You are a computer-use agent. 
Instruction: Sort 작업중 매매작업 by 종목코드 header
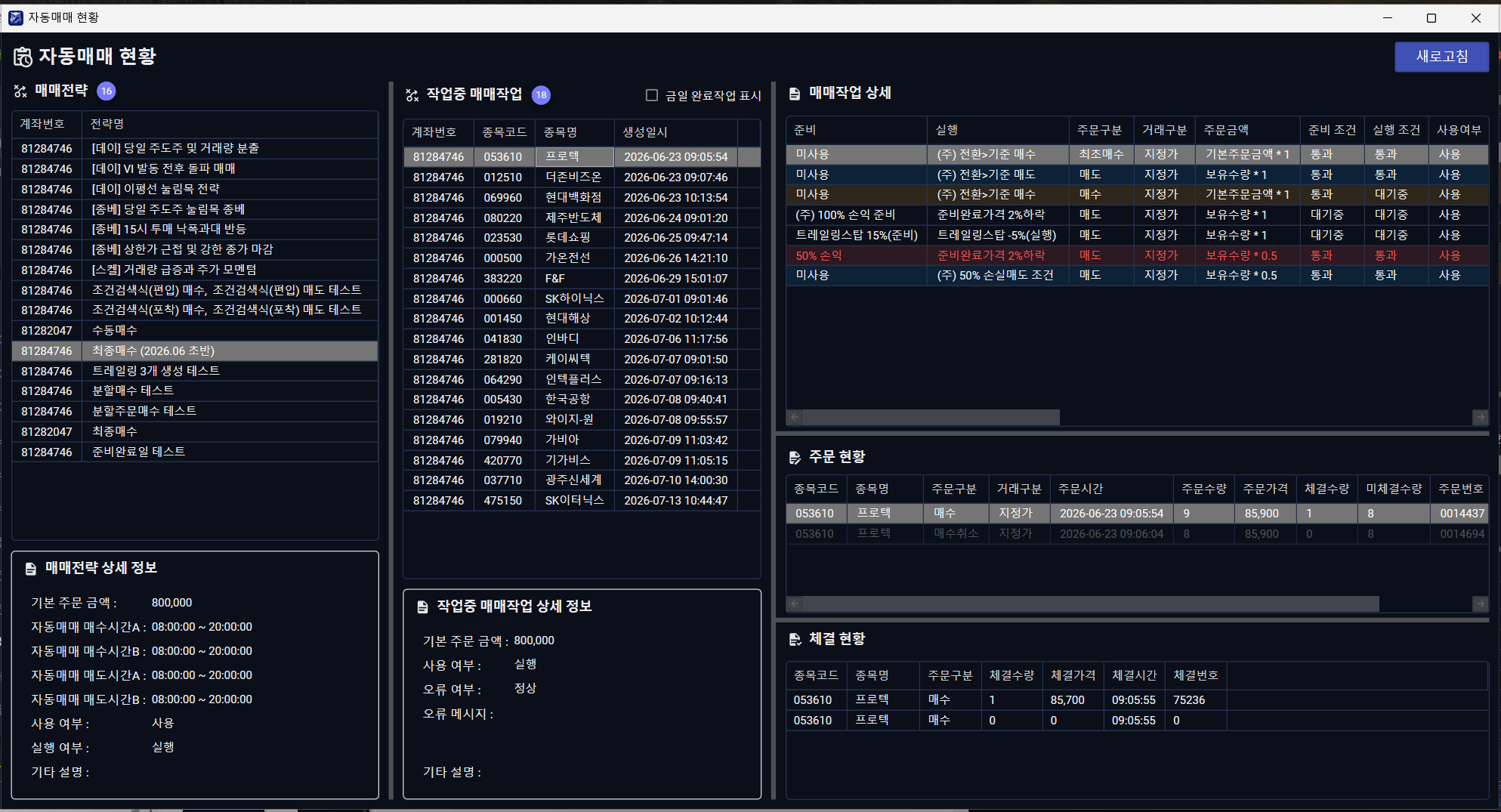(504, 132)
